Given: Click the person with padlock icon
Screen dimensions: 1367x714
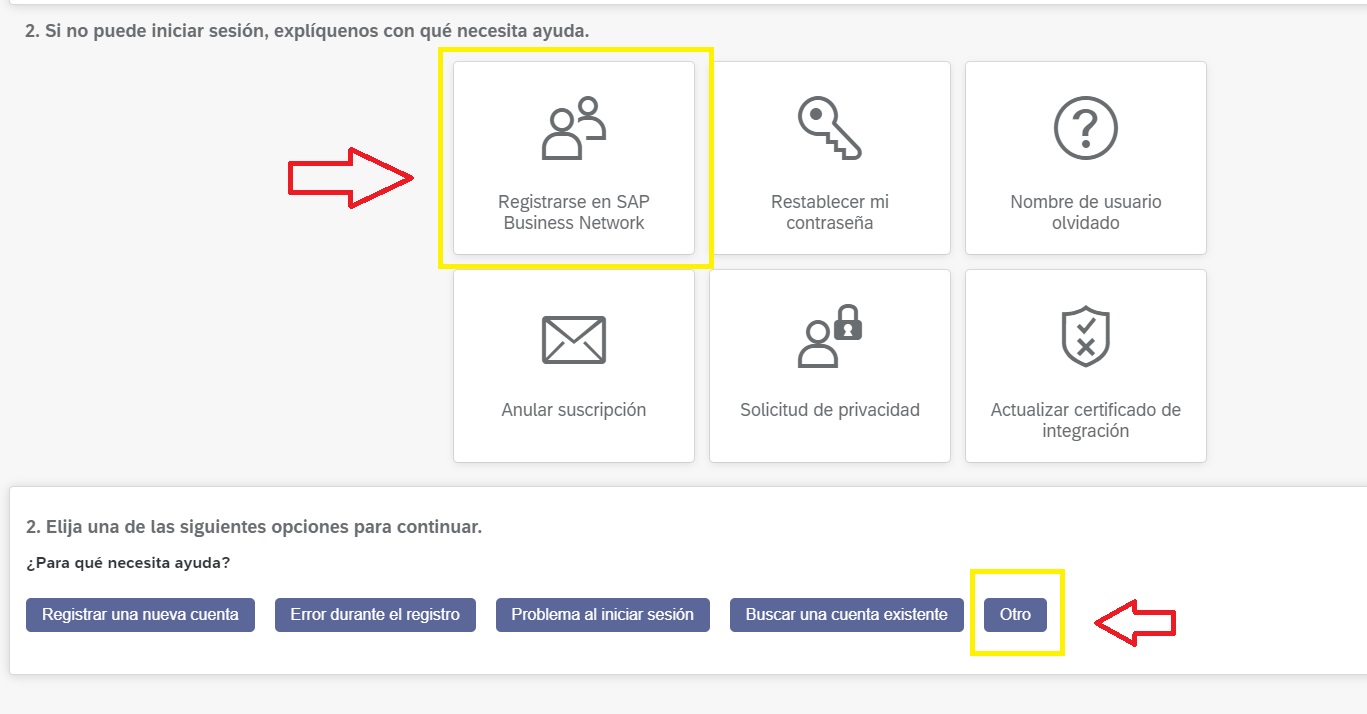Looking at the screenshot, I should 829,337.
